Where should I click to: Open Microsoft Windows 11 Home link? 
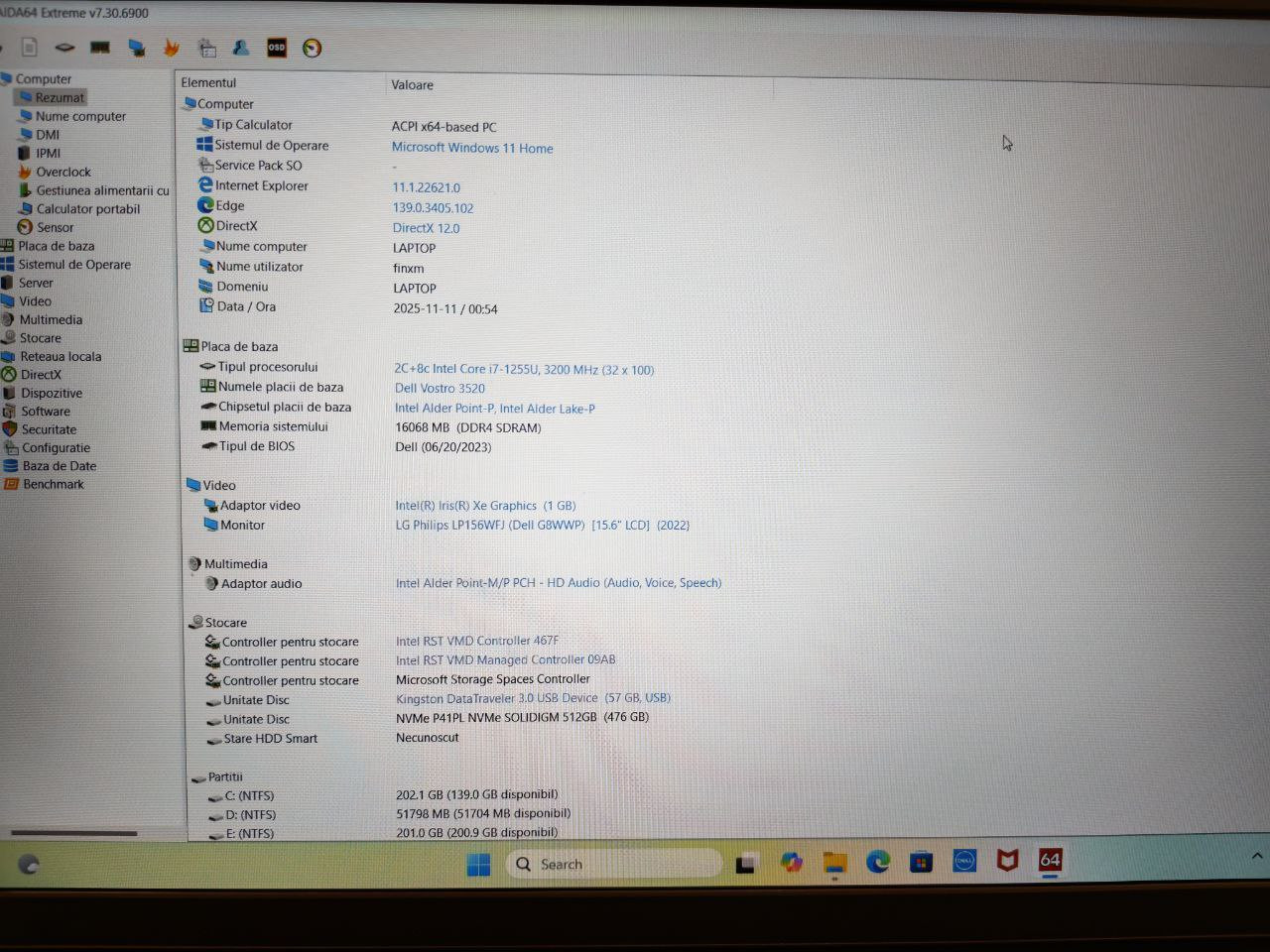tap(472, 148)
